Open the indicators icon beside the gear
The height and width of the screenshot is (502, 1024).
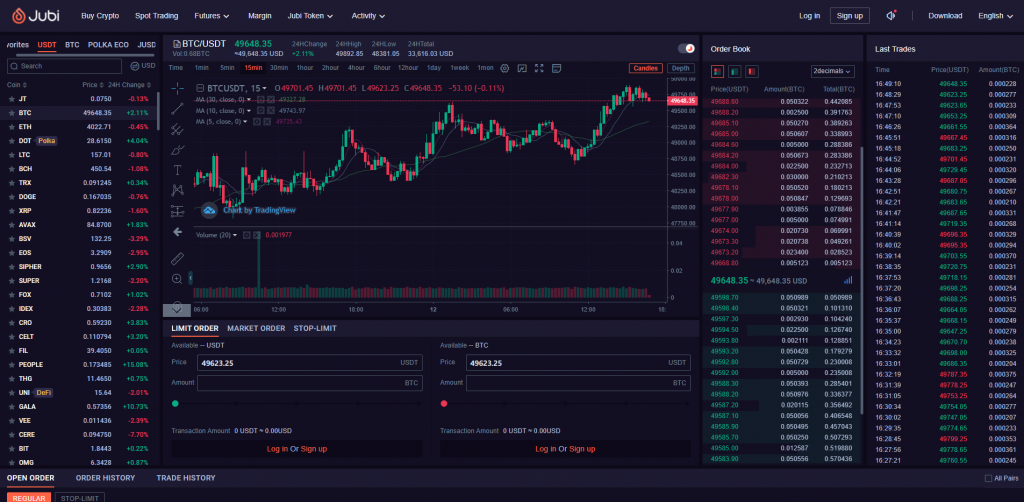point(522,68)
